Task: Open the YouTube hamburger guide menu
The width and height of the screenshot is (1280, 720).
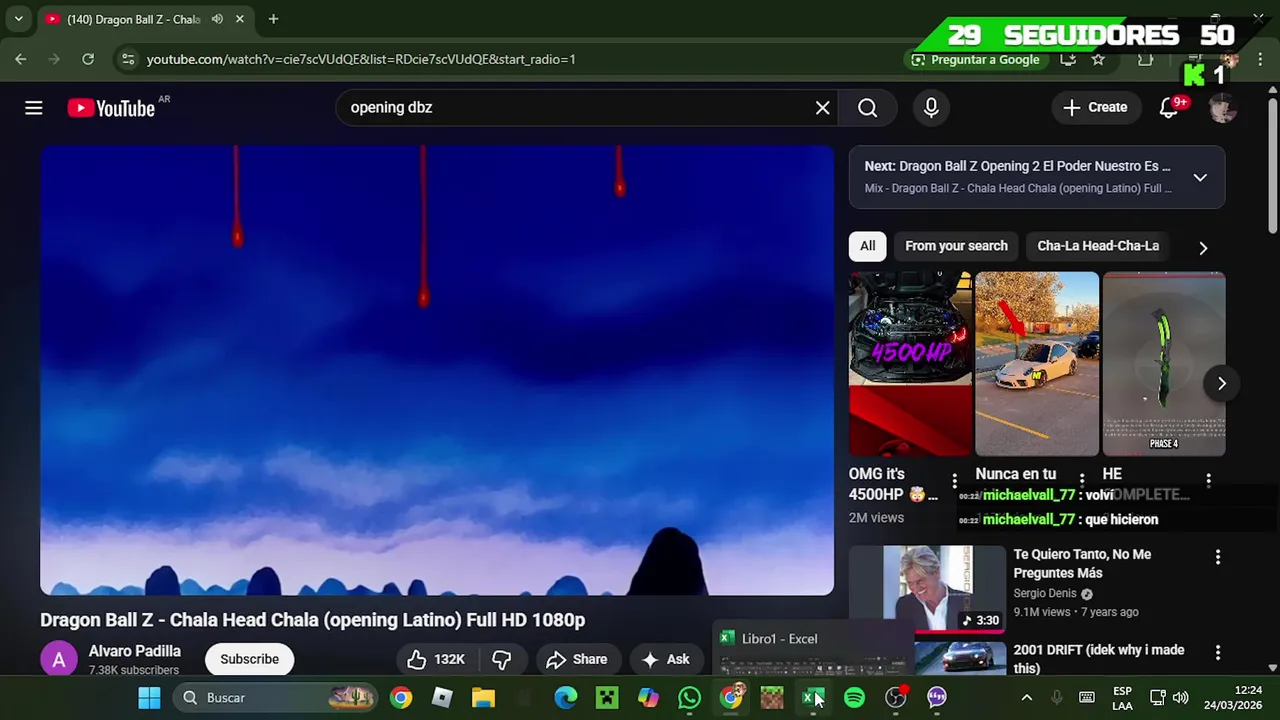Action: 34,108
